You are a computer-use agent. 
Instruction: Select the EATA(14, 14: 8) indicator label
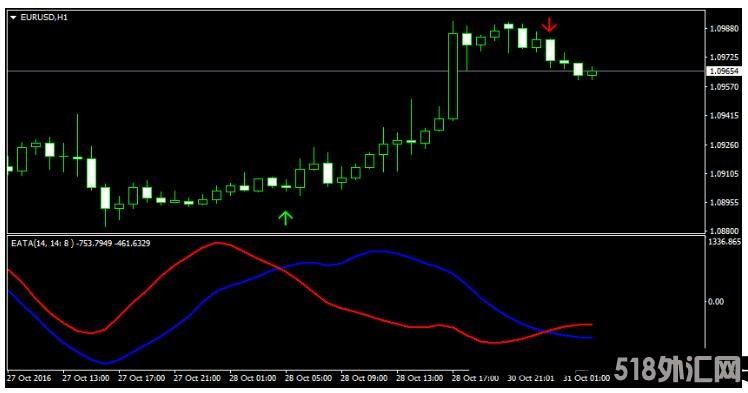(x=42, y=243)
